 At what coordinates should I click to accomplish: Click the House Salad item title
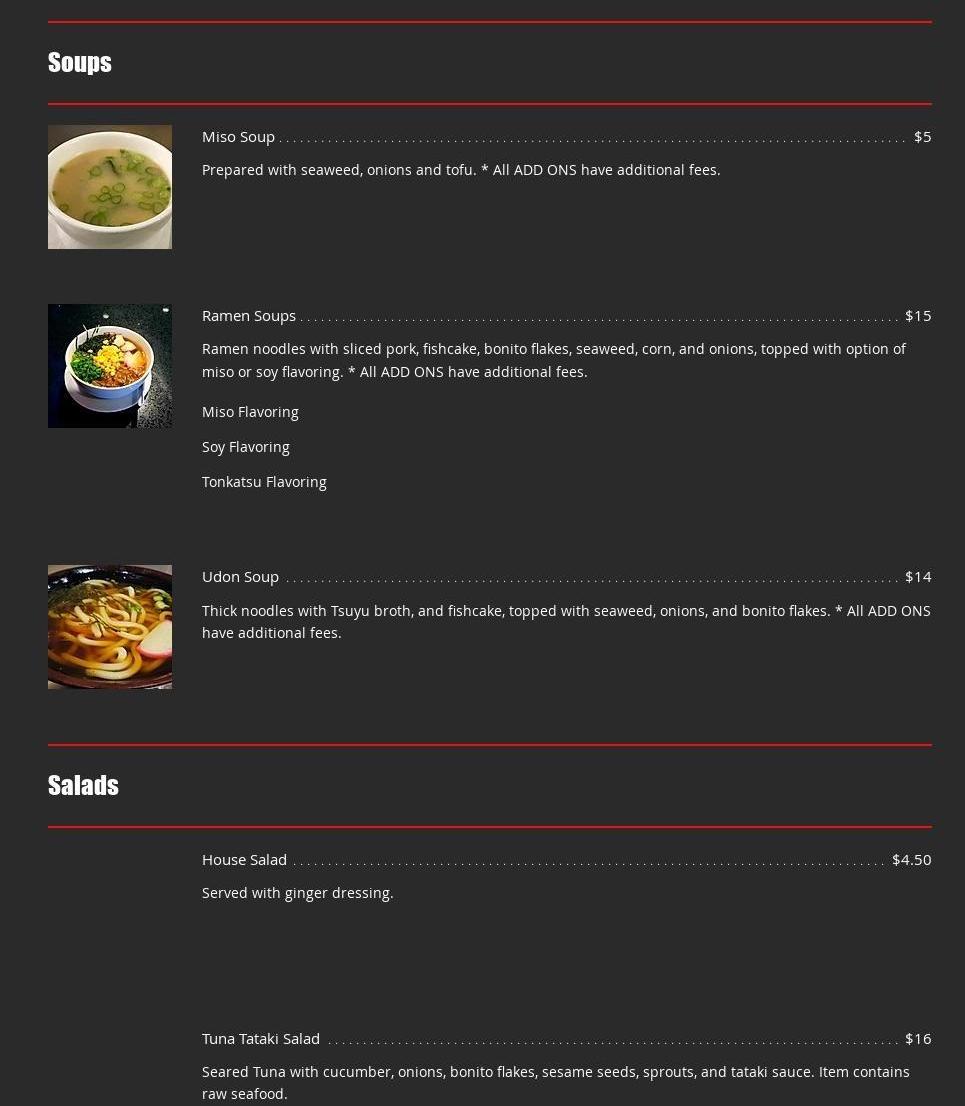(245, 860)
